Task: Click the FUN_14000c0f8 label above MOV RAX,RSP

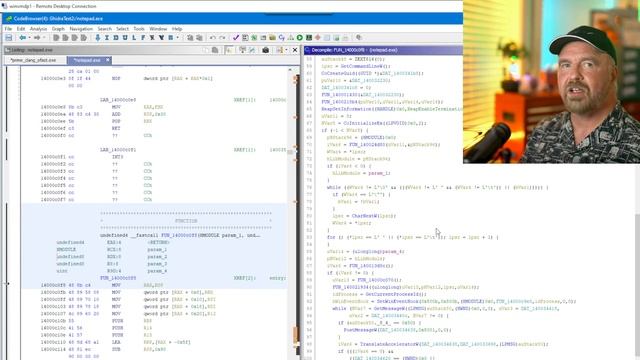Action: tap(118, 278)
